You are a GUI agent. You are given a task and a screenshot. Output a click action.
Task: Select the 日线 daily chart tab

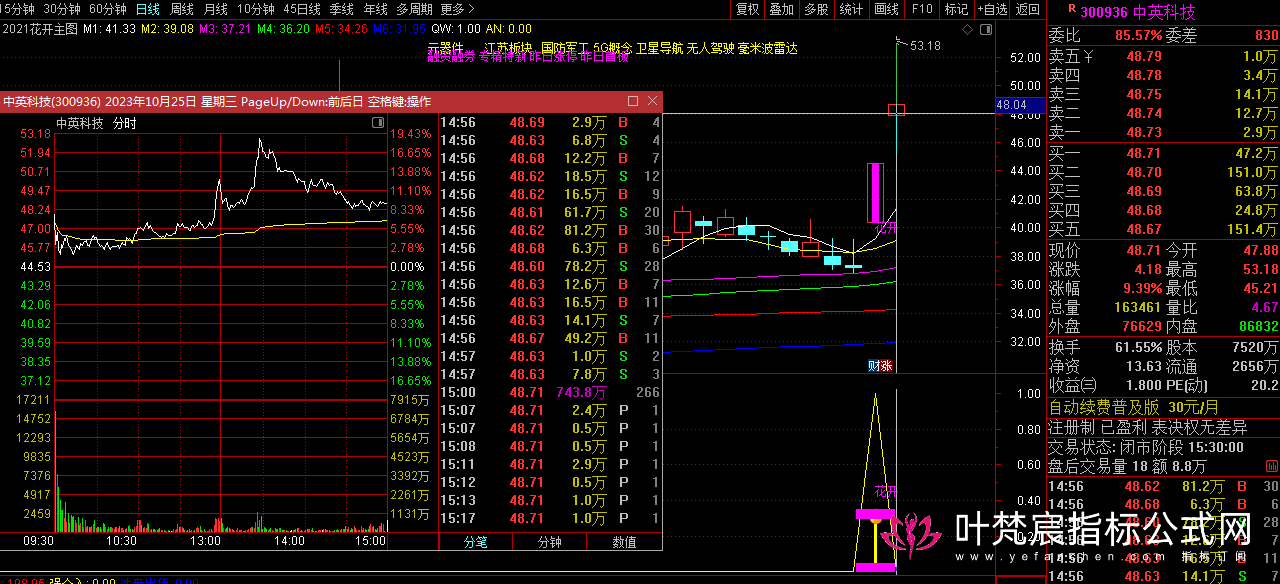[x=147, y=9]
